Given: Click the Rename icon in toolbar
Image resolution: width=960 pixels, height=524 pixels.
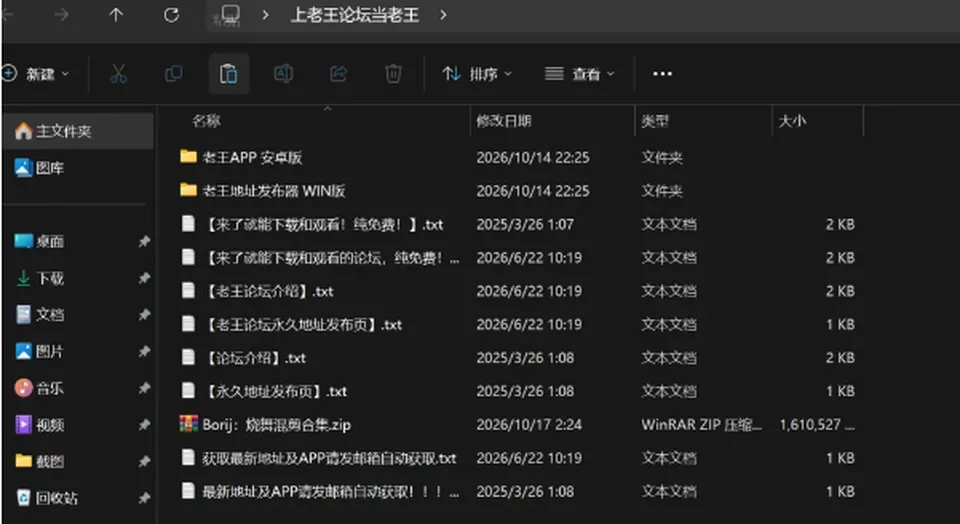Looking at the screenshot, I should tap(283, 74).
